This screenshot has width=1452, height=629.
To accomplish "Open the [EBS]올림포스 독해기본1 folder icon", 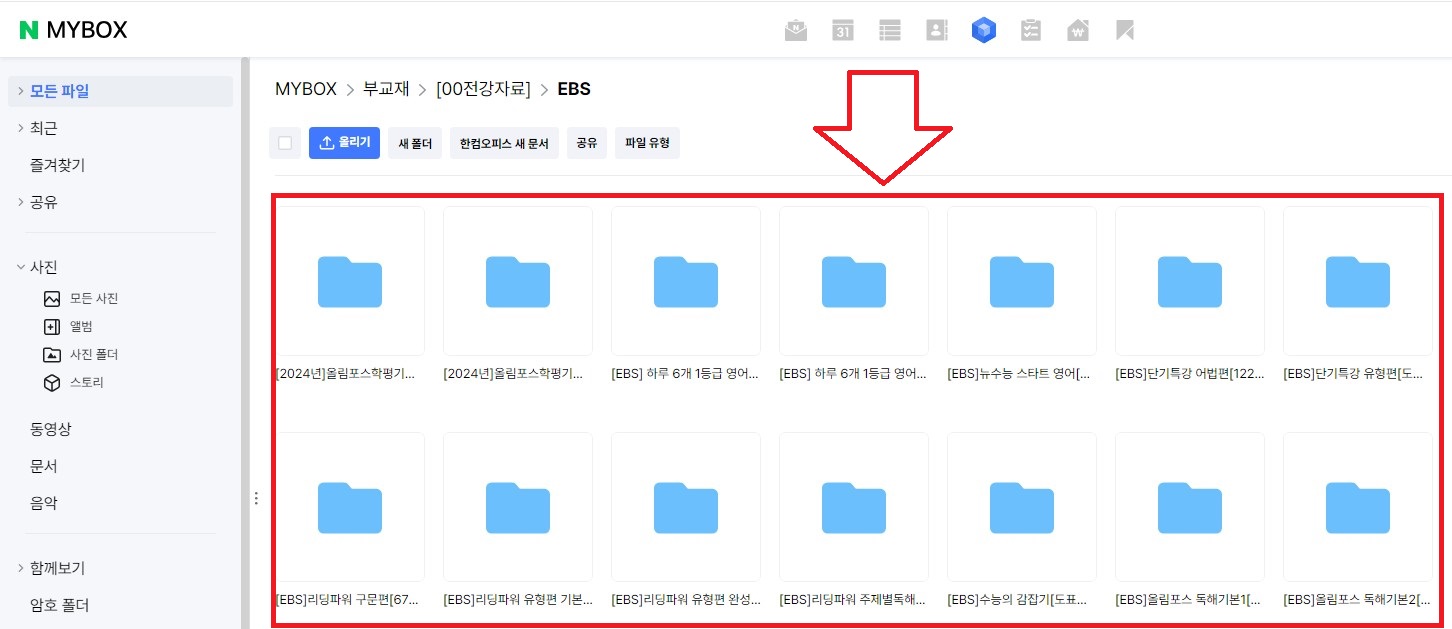I will (1189, 507).
